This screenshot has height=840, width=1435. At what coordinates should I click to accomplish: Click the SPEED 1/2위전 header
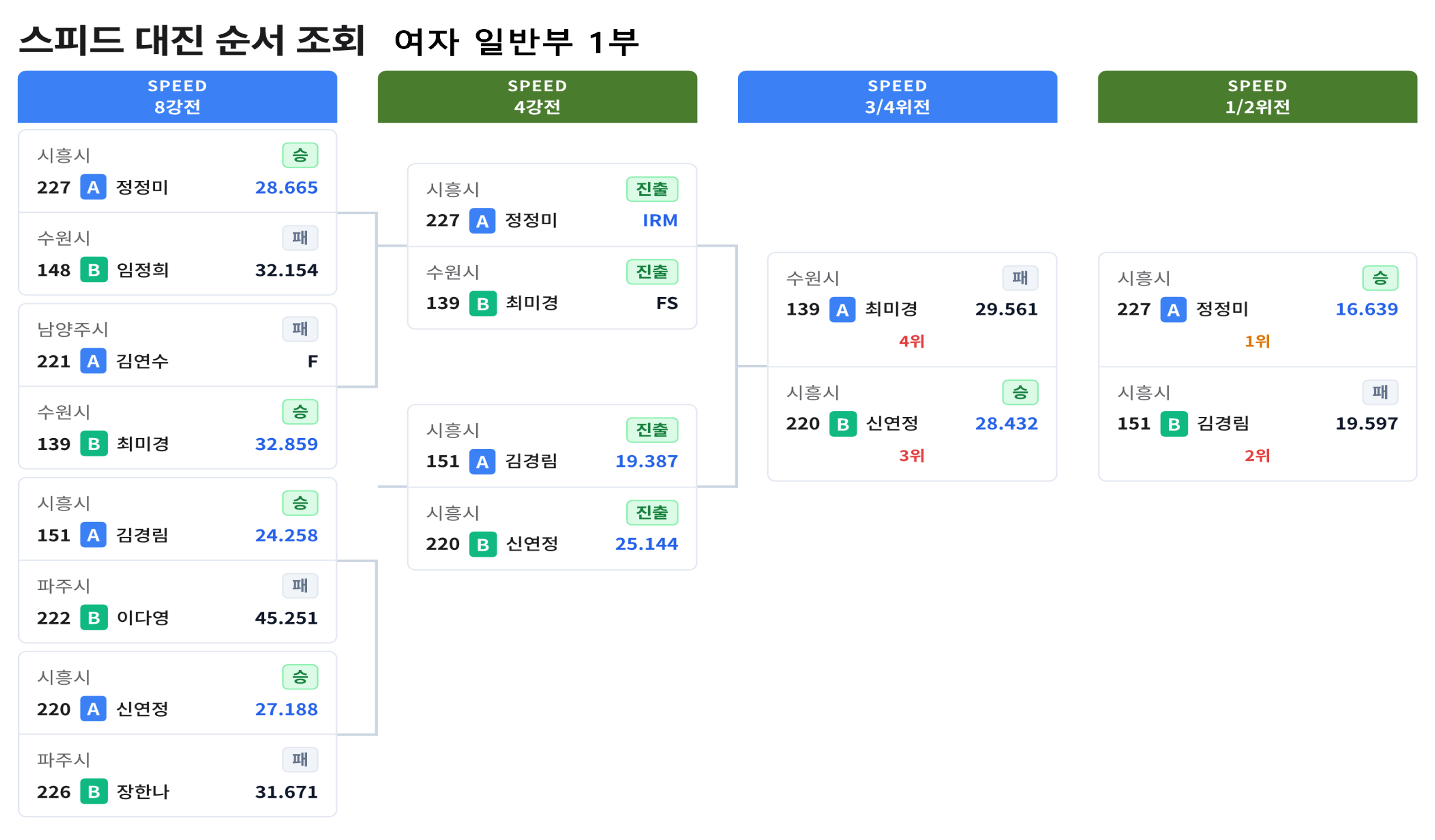coord(1257,96)
